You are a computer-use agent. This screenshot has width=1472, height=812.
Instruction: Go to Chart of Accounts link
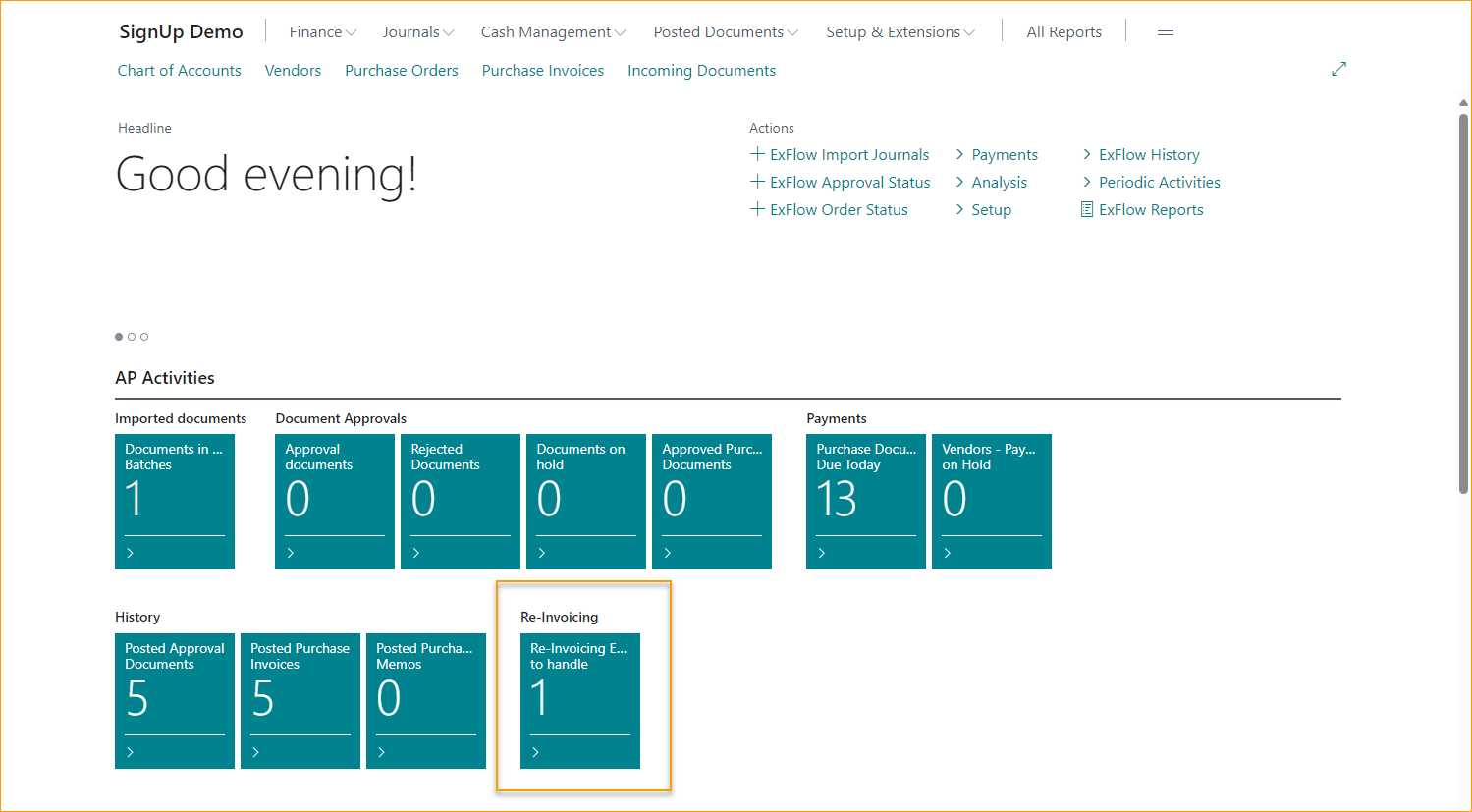(x=179, y=71)
